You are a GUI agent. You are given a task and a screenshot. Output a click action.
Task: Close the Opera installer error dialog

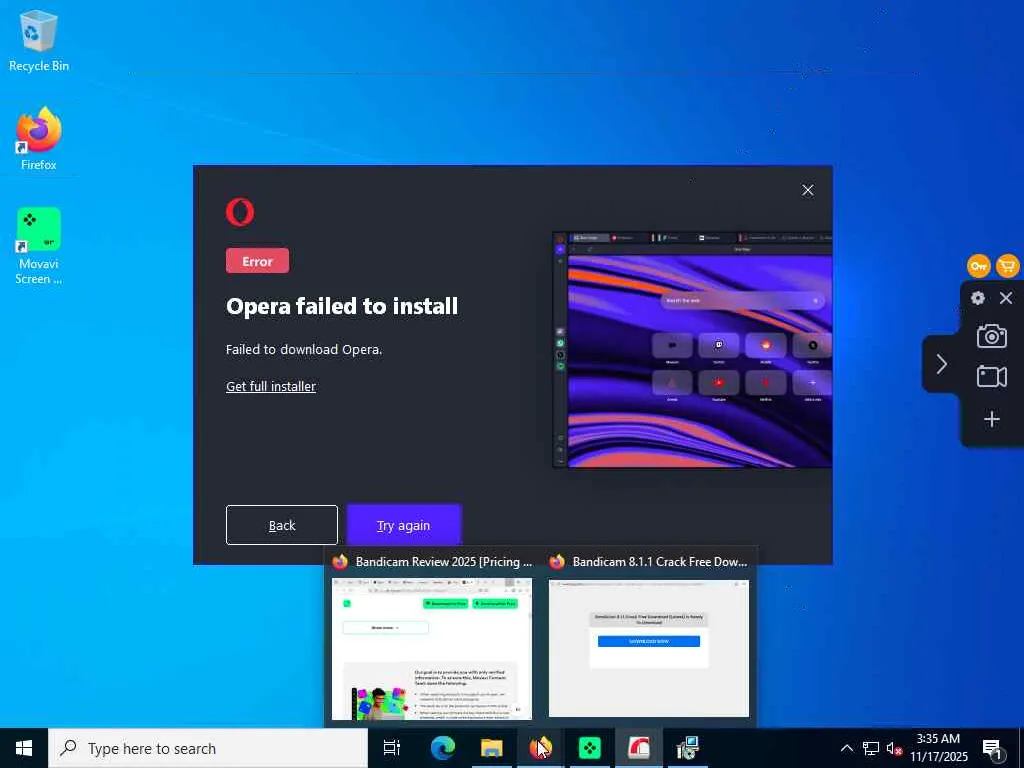coord(807,190)
